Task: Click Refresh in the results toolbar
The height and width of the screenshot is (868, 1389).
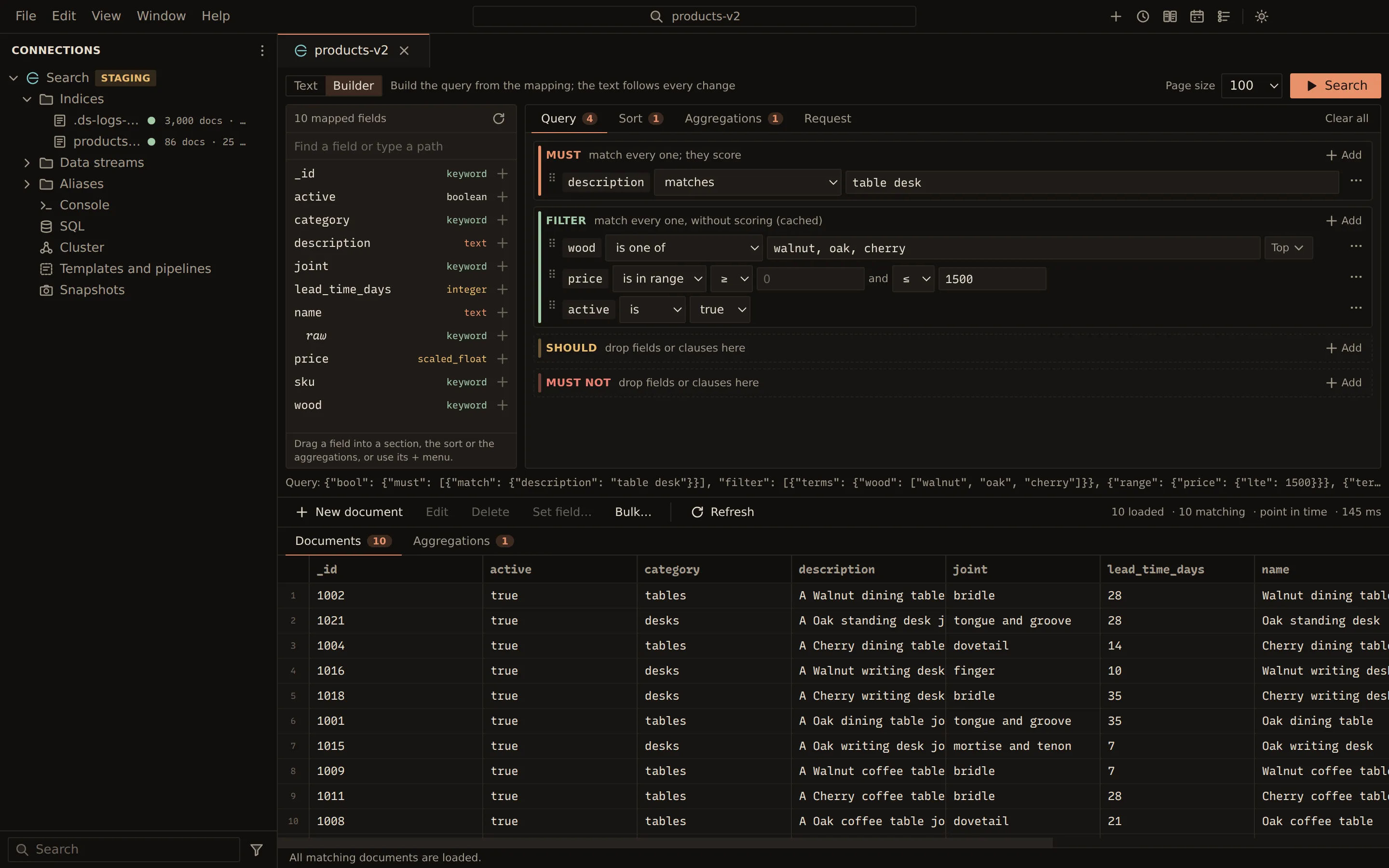Action: (x=722, y=512)
